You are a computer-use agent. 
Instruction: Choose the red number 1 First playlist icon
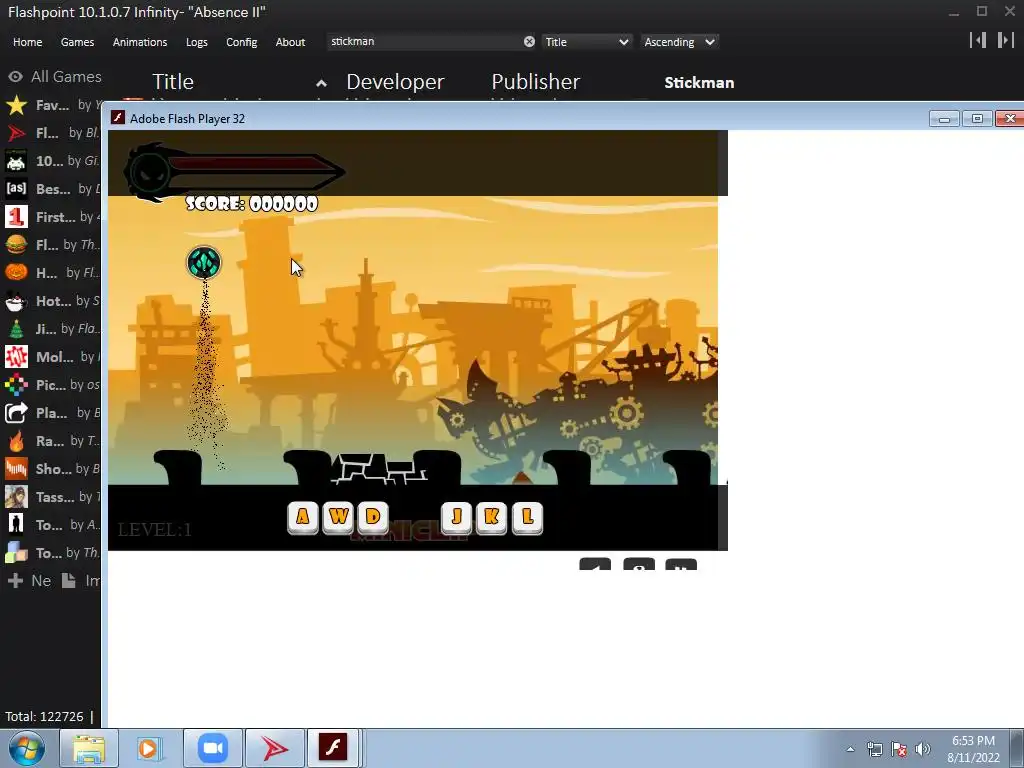pos(16,217)
